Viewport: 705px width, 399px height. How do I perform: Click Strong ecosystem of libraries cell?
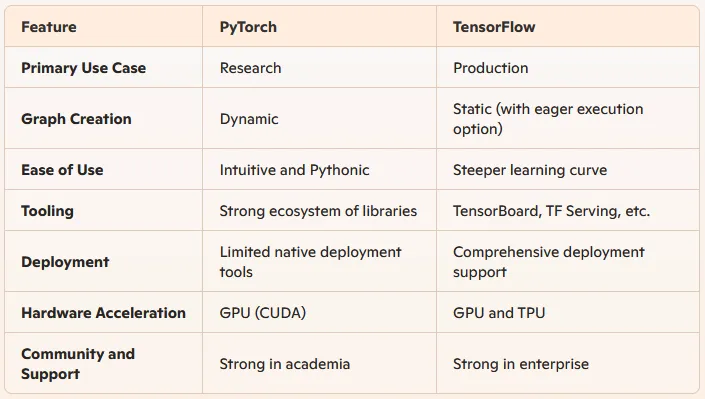coord(318,211)
